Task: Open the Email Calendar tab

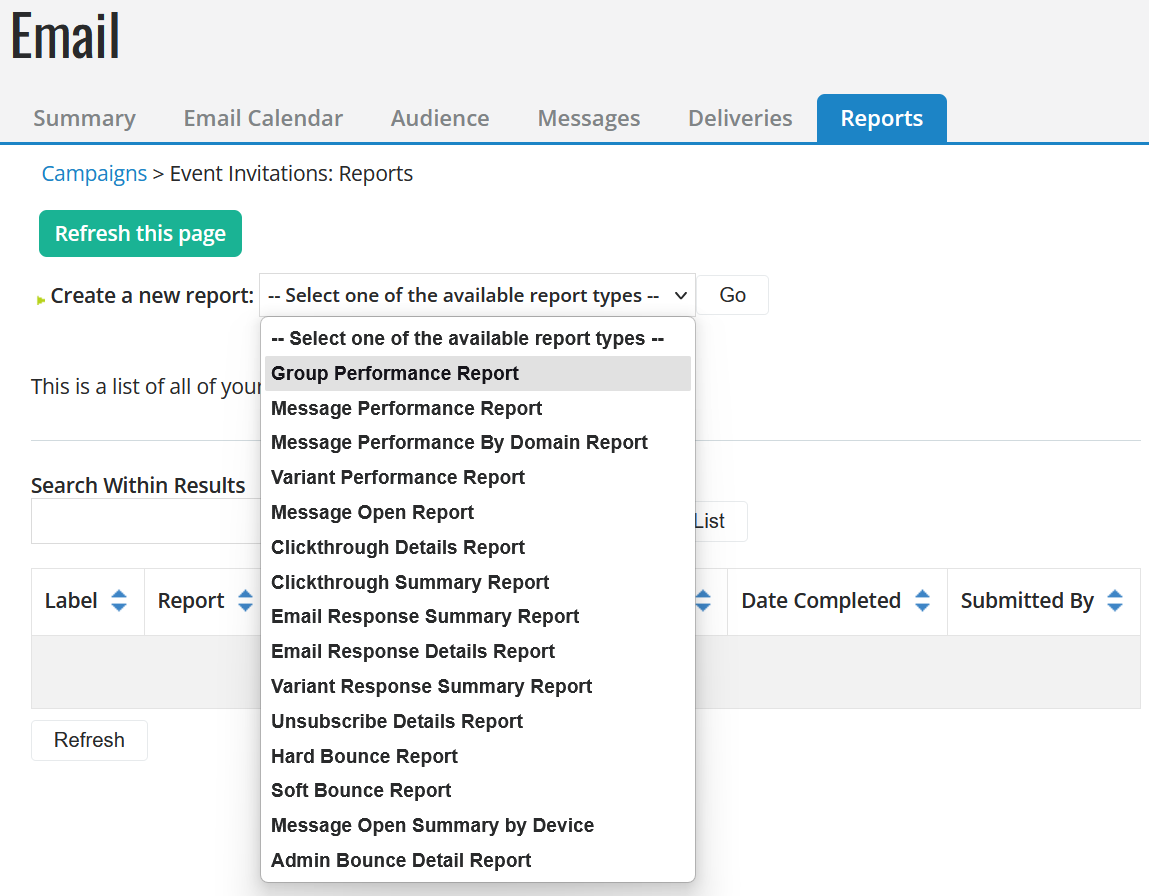Action: click(263, 118)
